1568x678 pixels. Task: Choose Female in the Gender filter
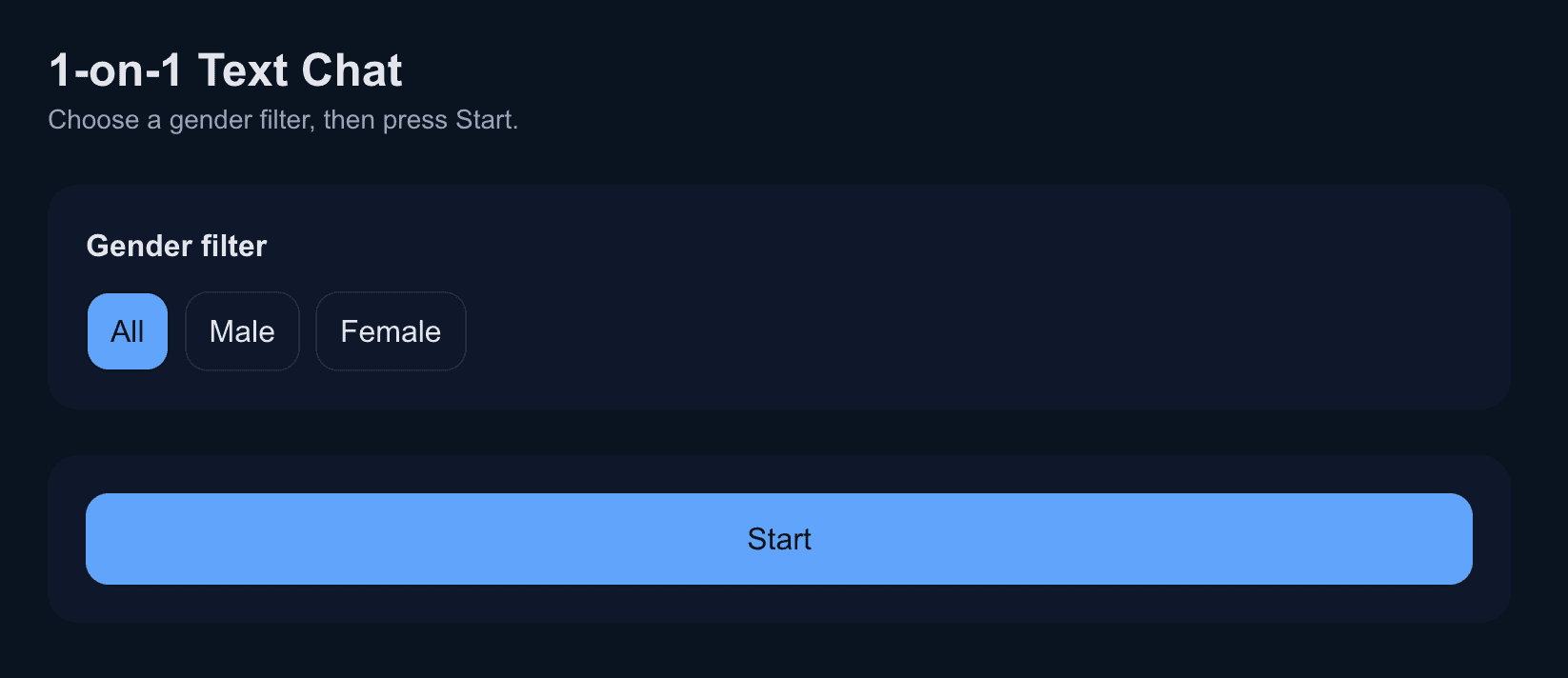point(391,331)
